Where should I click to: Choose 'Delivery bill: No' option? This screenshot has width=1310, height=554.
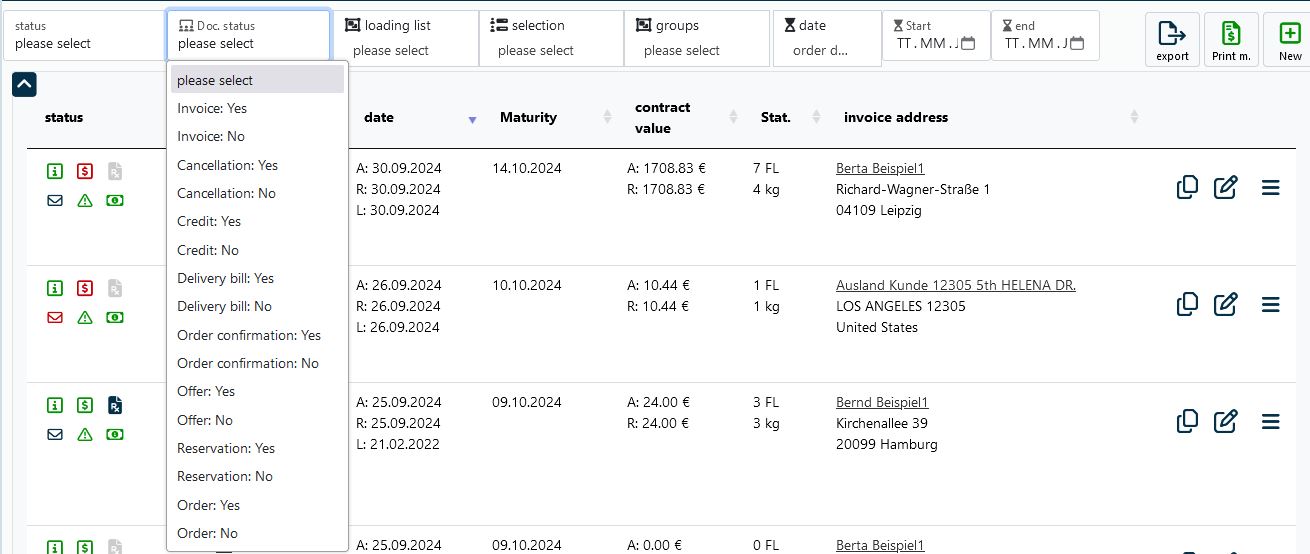pos(224,306)
